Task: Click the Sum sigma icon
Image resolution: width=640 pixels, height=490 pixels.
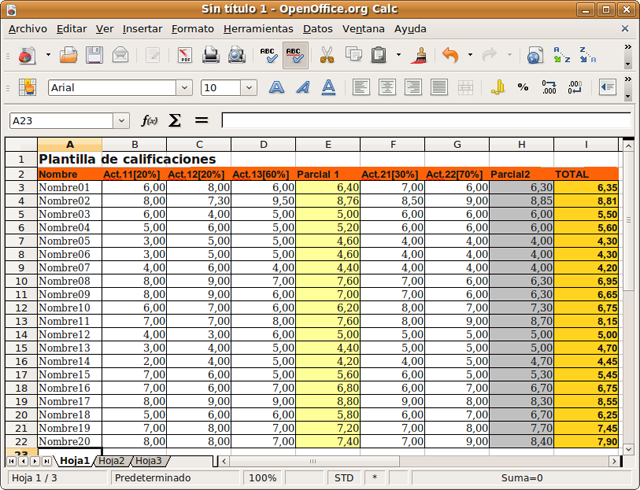Action: (x=175, y=120)
